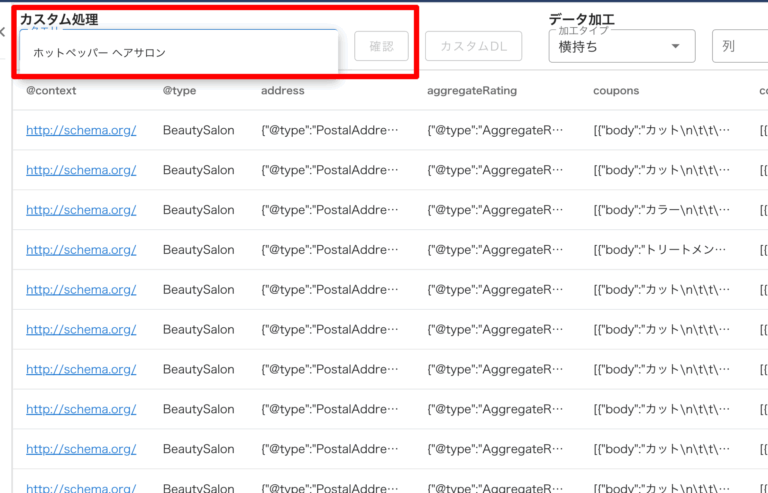This screenshot has height=493, width=768.
Task: Click the 列 input field
Action: coord(739,46)
